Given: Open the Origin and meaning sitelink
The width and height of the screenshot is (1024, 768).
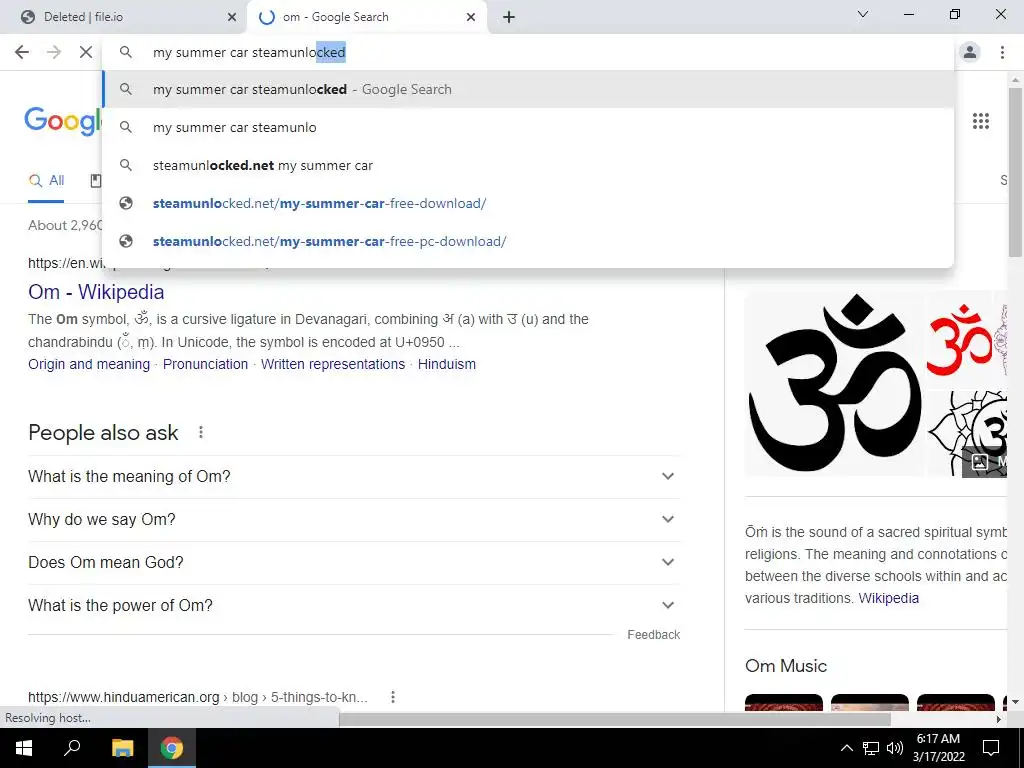Looking at the screenshot, I should (x=89, y=364).
